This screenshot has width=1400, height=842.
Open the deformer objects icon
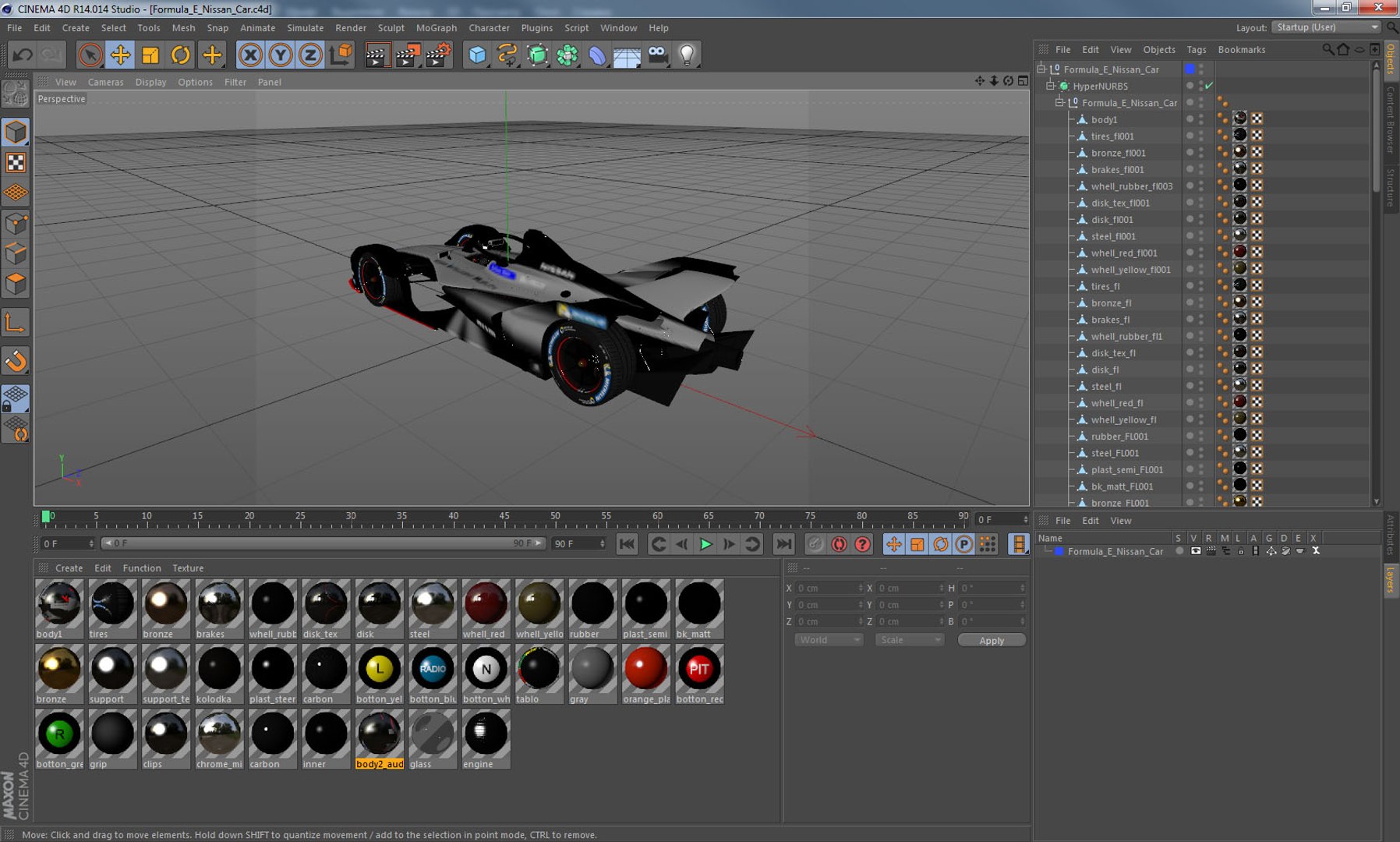597,55
